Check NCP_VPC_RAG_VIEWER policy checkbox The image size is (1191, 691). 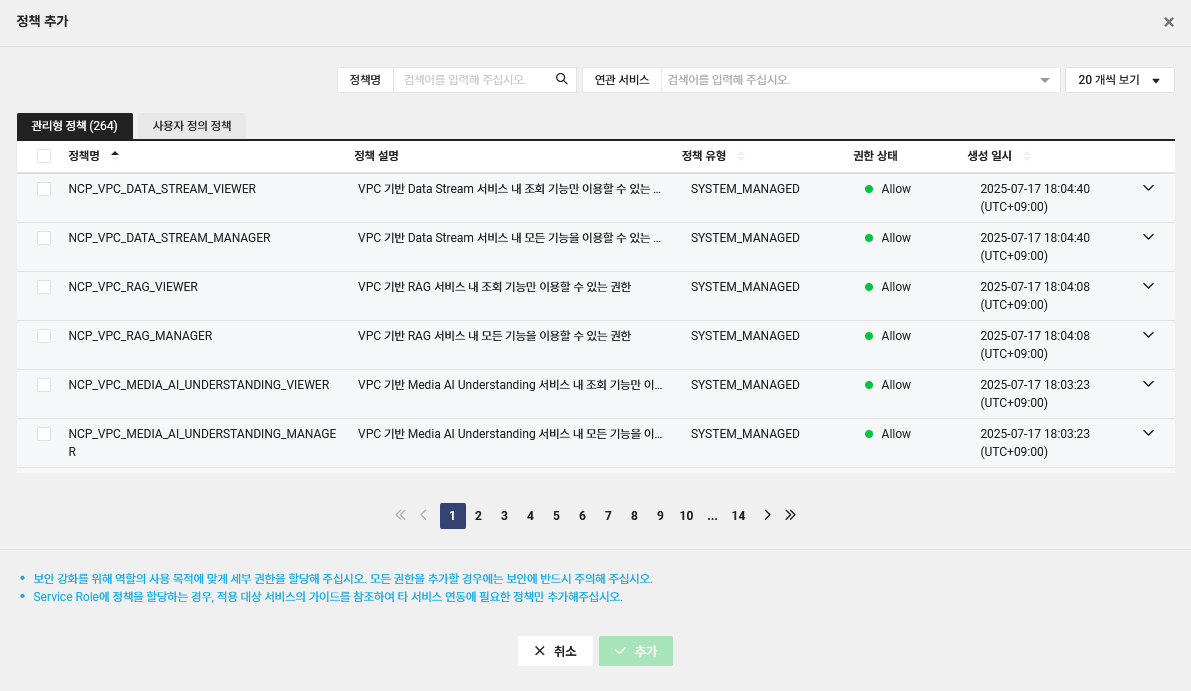coord(44,287)
